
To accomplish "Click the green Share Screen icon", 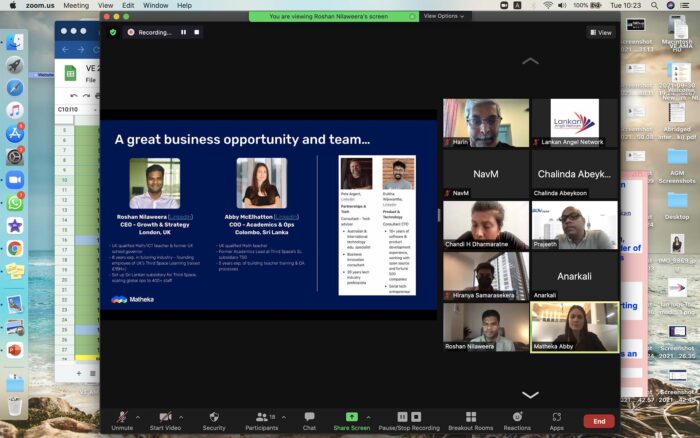I will (351, 416).
